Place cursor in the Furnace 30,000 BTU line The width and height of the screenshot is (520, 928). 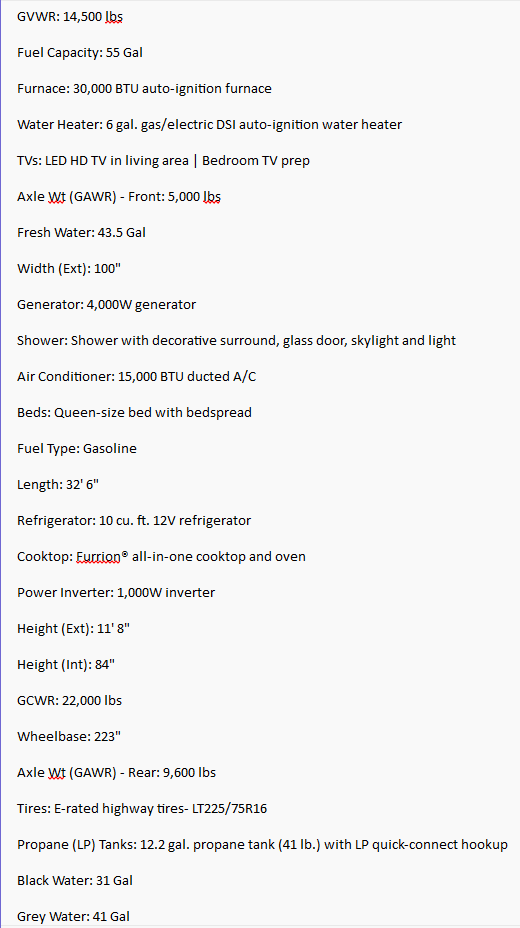pos(144,89)
